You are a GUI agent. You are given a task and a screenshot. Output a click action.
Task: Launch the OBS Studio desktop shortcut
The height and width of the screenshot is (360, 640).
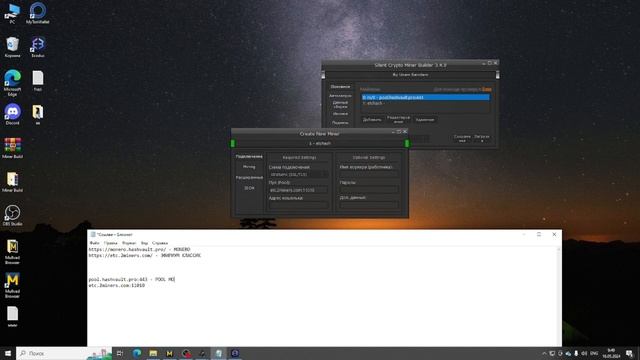12,215
